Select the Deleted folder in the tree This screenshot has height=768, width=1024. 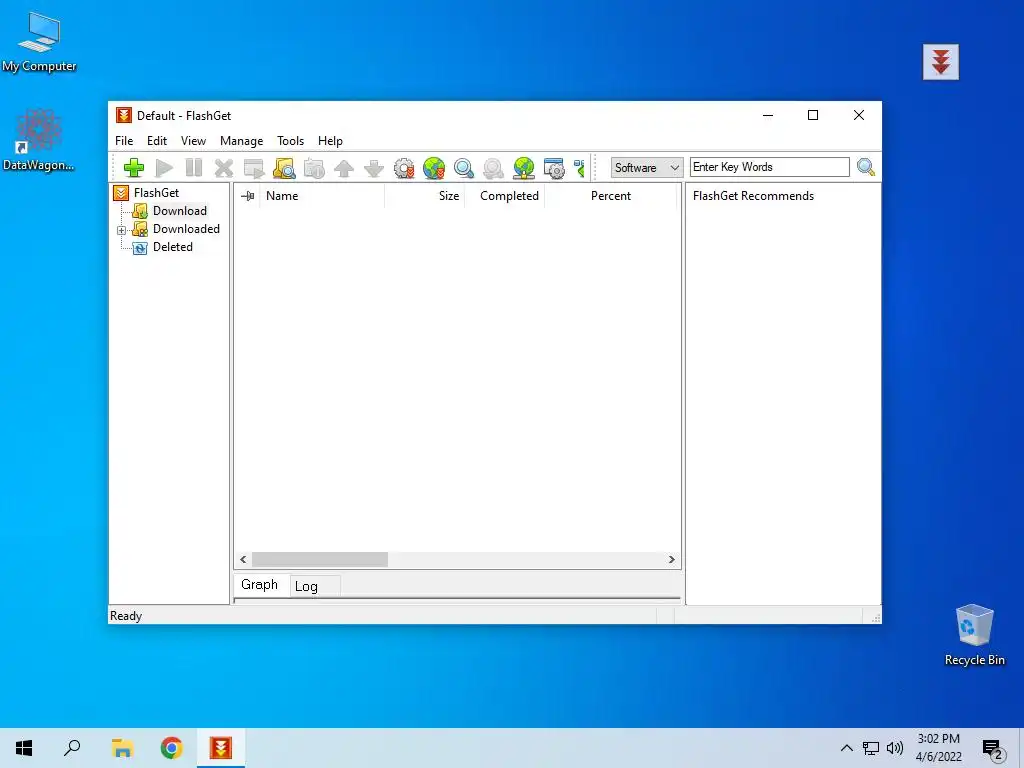click(172, 248)
